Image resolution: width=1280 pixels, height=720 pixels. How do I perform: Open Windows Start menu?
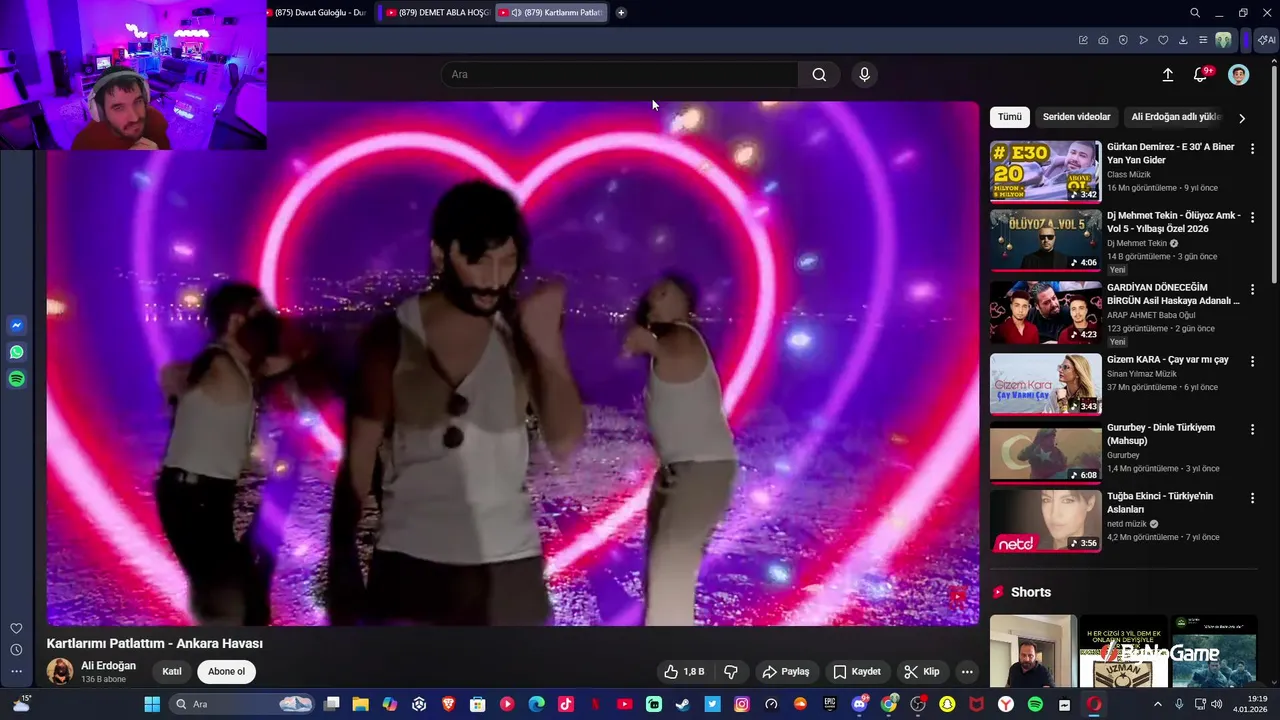[x=152, y=704]
